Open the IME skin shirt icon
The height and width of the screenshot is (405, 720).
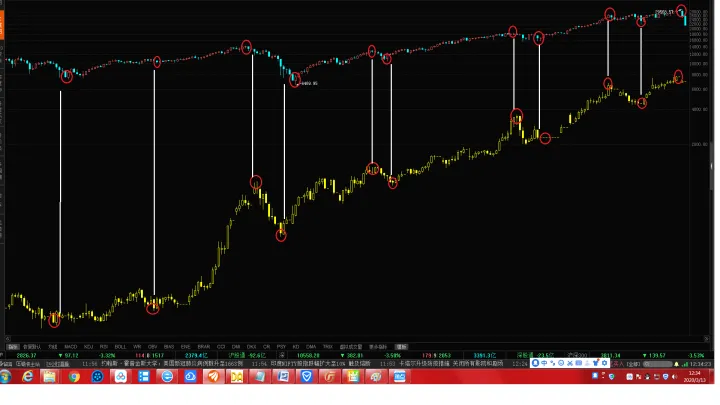coord(596,363)
